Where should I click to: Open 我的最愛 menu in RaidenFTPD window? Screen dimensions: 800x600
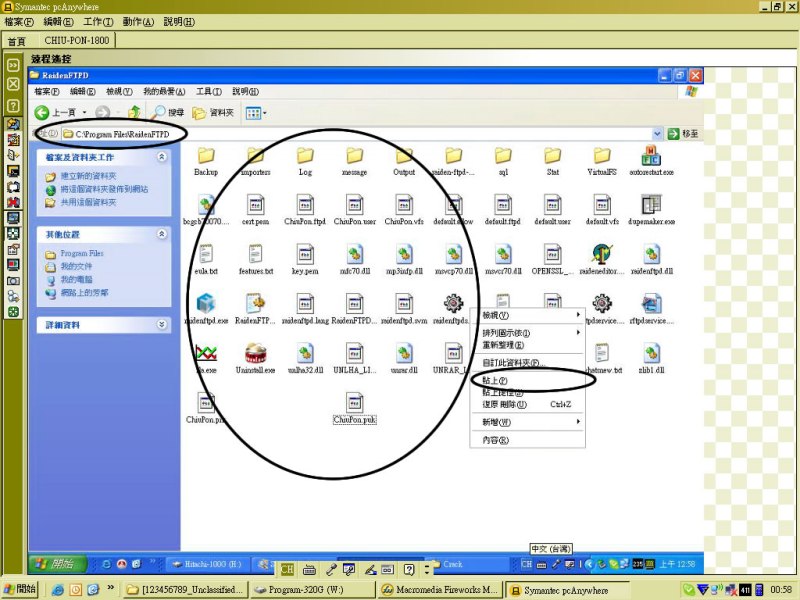164,91
